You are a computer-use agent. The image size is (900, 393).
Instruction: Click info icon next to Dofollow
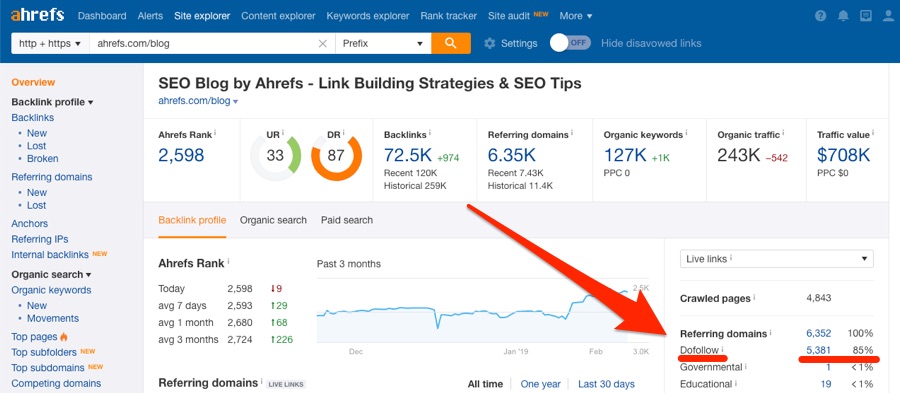click(x=723, y=348)
